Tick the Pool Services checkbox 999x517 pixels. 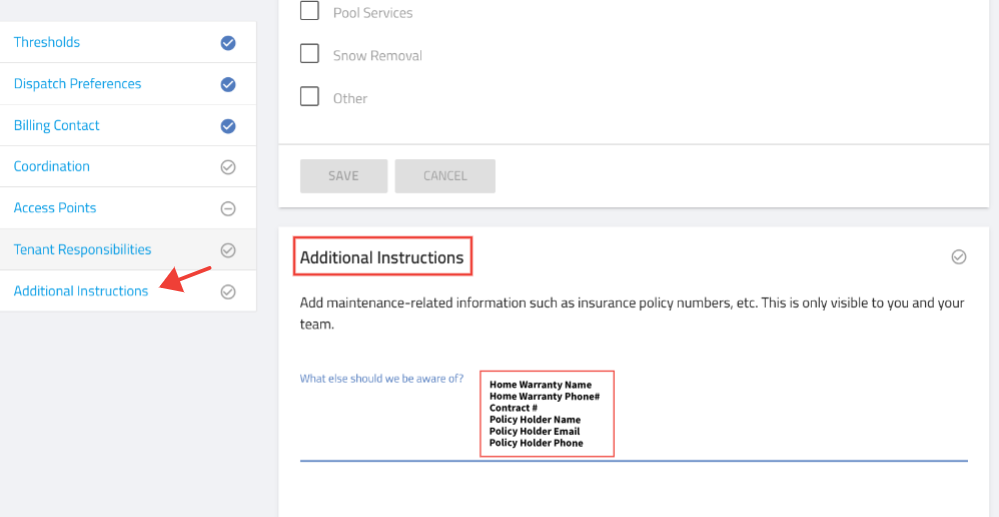point(310,11)
